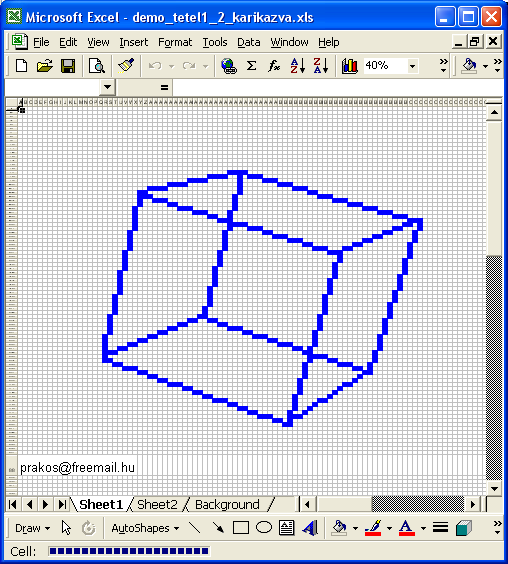This screenshot has width=508, height=564.
Task: Open the Insert menu
Action: pos(133,42)
